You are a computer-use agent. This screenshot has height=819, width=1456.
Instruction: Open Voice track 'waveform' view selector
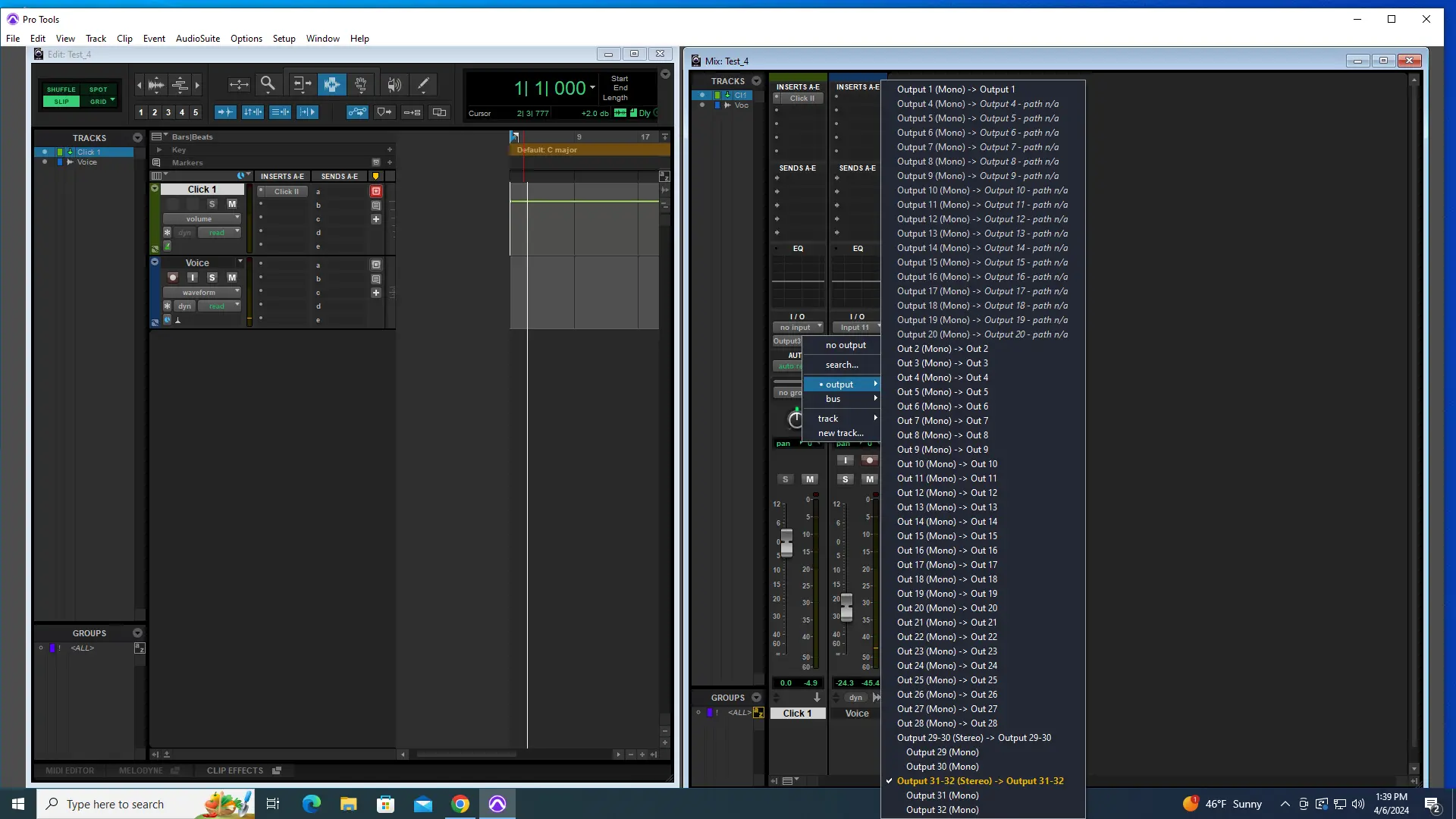tap(201, 293)
